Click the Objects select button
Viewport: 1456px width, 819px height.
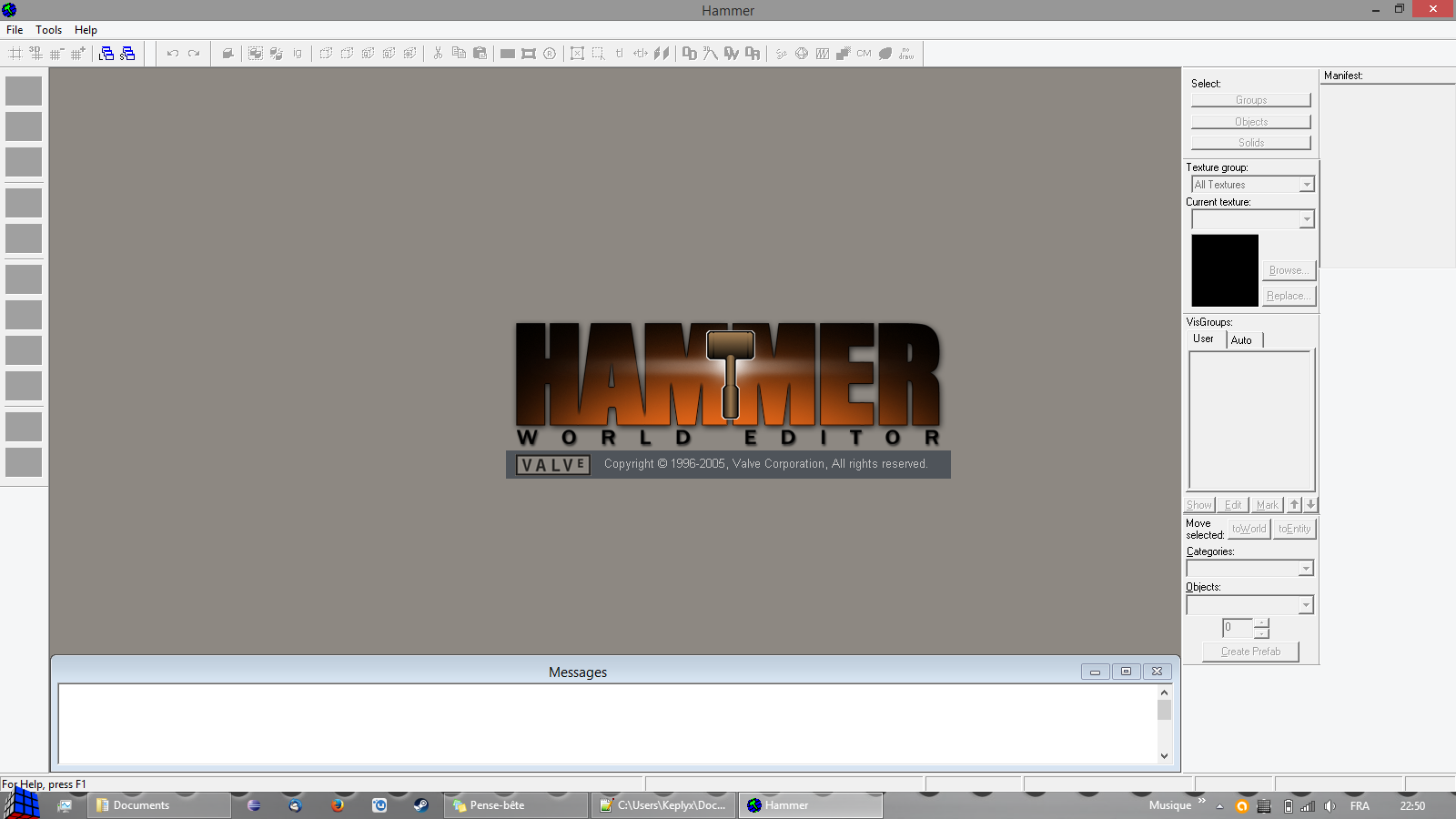pos(1251,122)
